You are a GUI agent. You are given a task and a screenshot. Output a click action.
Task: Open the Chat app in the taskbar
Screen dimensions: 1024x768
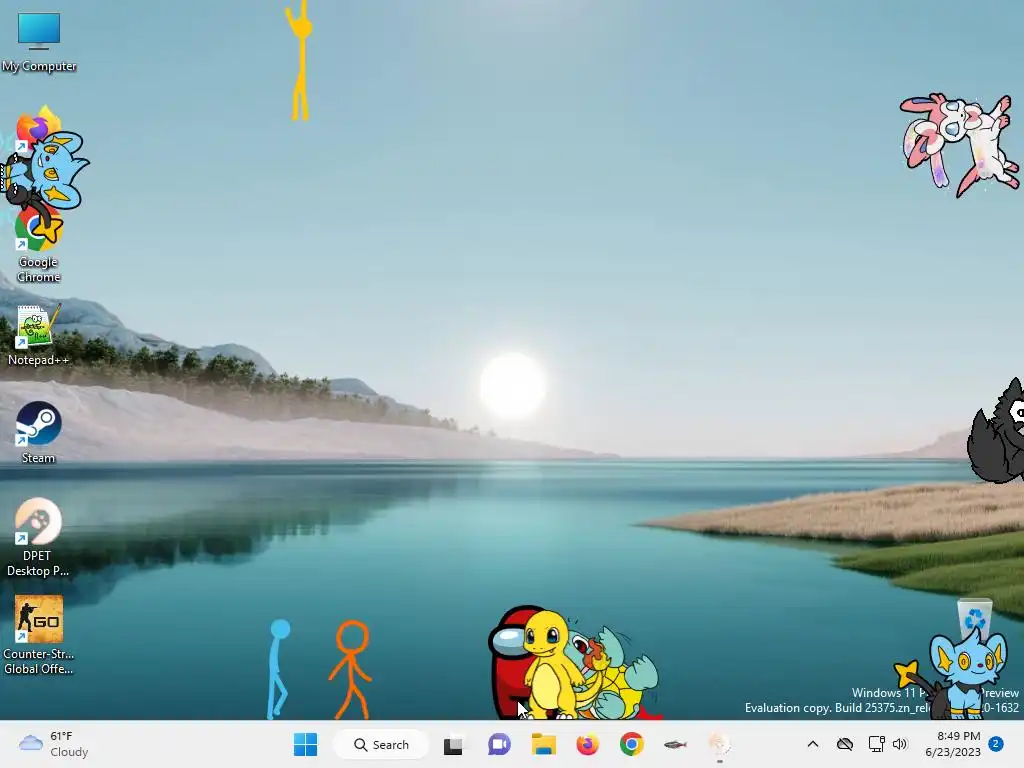(x=499, y=744)
